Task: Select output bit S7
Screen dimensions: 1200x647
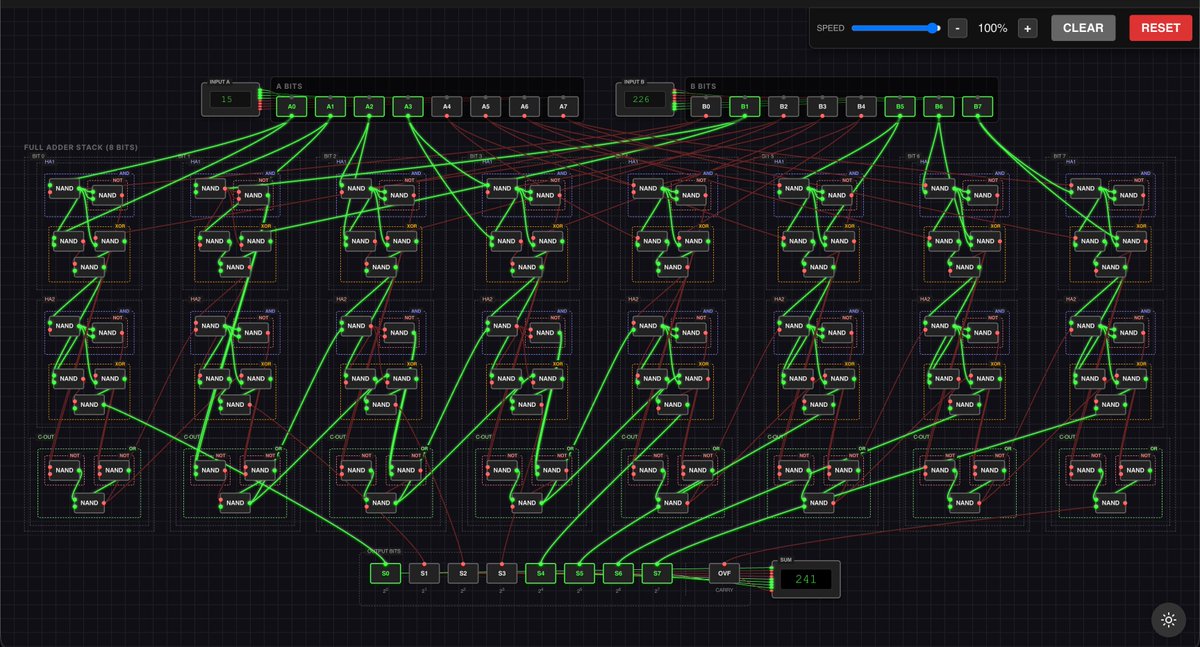Action: coord(657,573)
